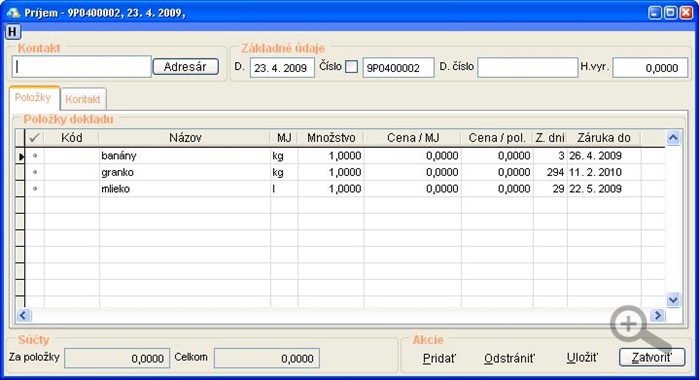
Task: Open the Adresár address book button
Action: coord(185,67)
